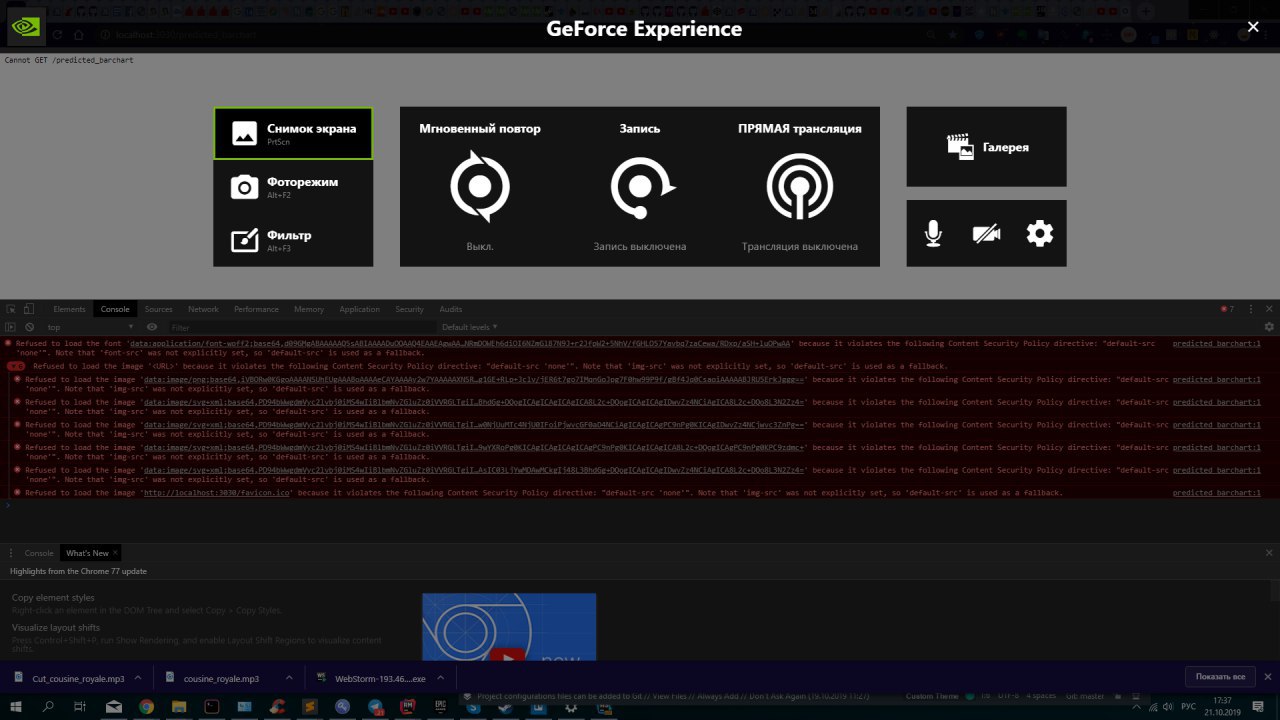
Task: Close the DevTools panel
Action: pyautogui.click(x=1270, y=309)
